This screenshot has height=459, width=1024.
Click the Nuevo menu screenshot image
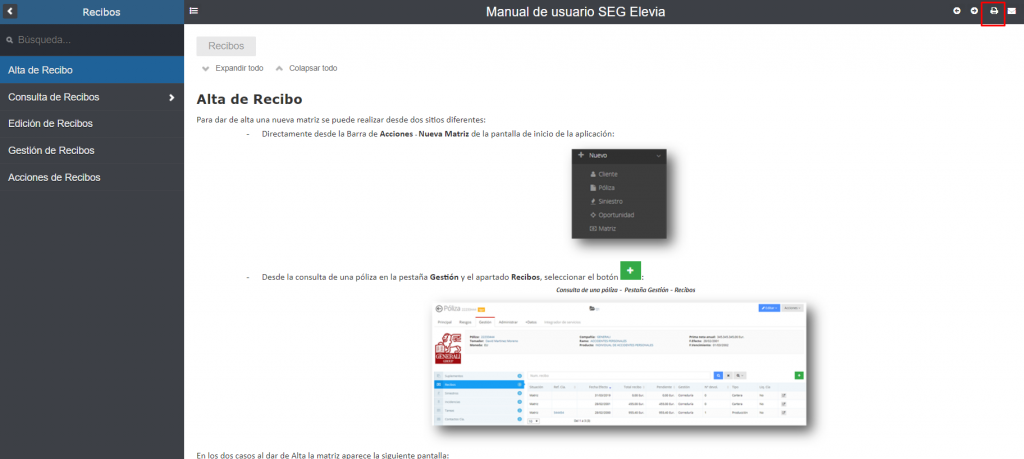click(x=618, y=194)
